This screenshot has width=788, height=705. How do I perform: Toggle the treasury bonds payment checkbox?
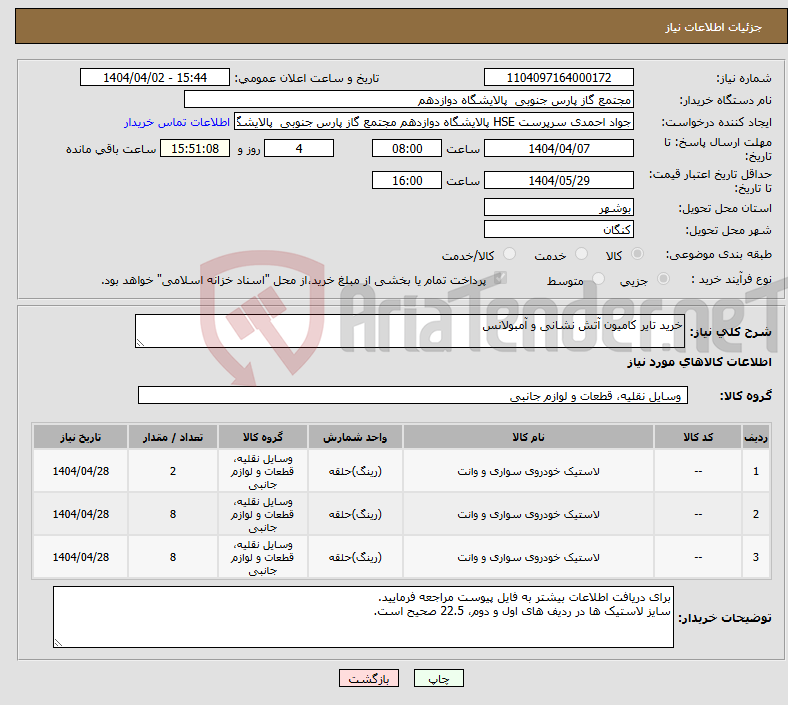[500, 278]
